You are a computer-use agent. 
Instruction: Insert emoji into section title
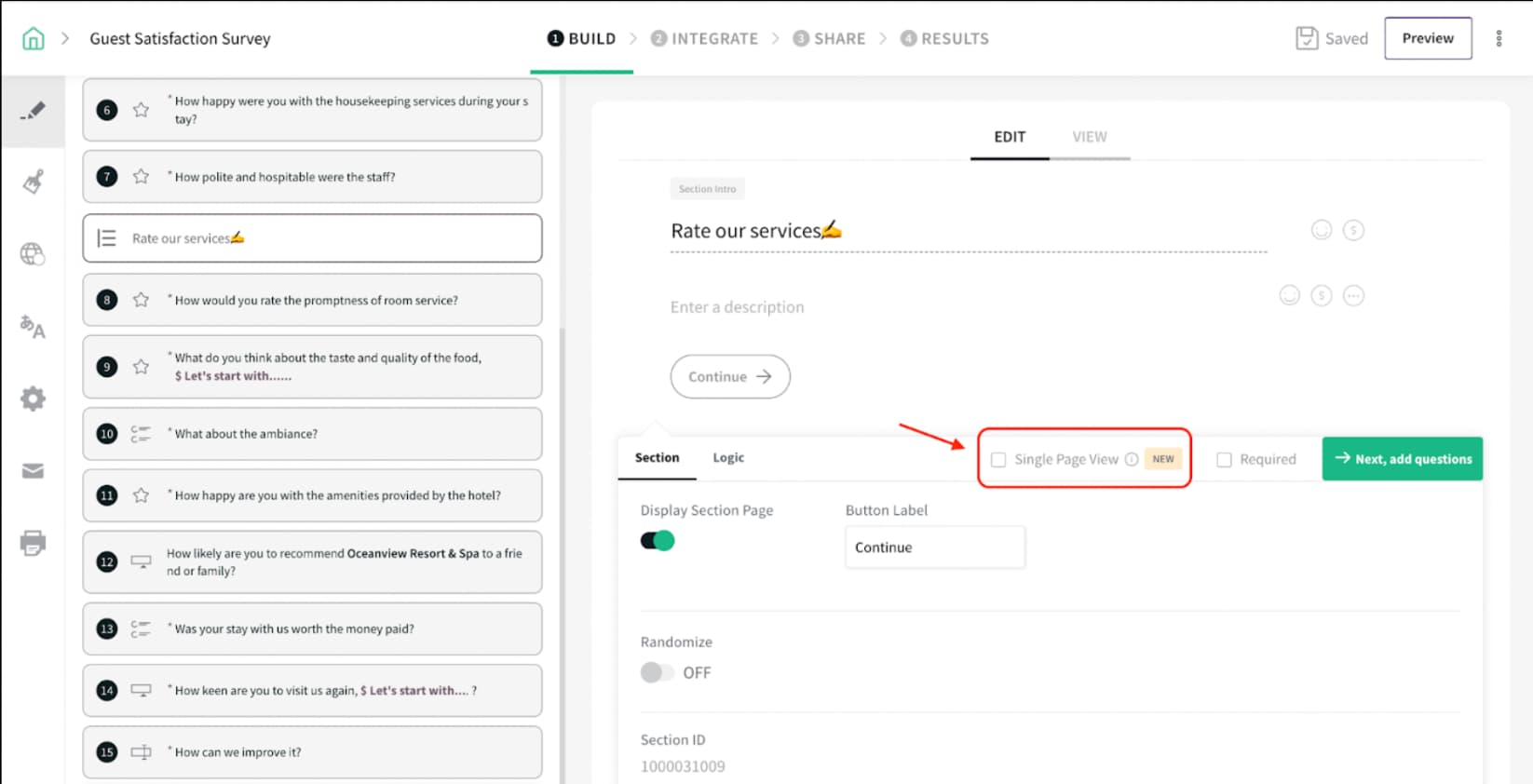(1322, 230)
